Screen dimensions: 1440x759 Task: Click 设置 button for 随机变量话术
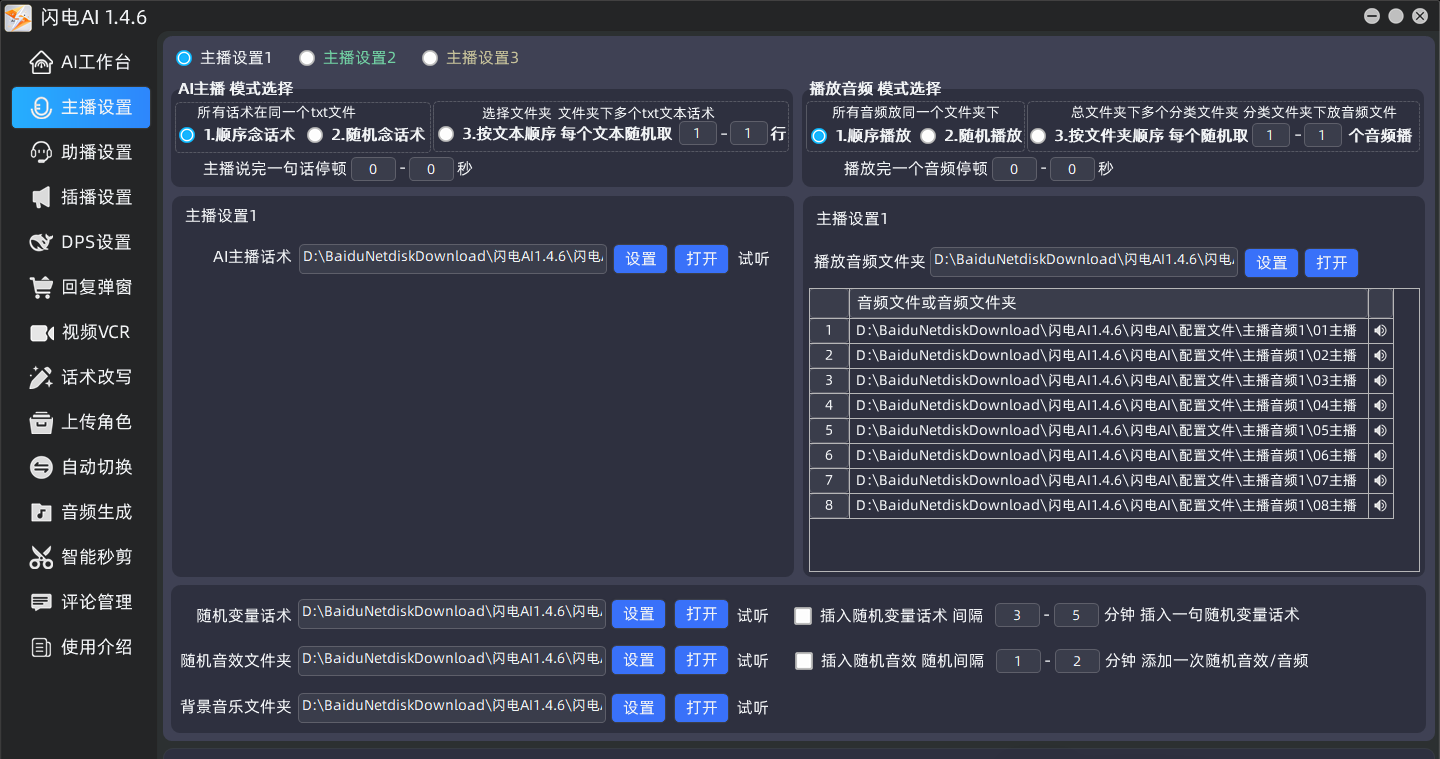click(639, 614)
